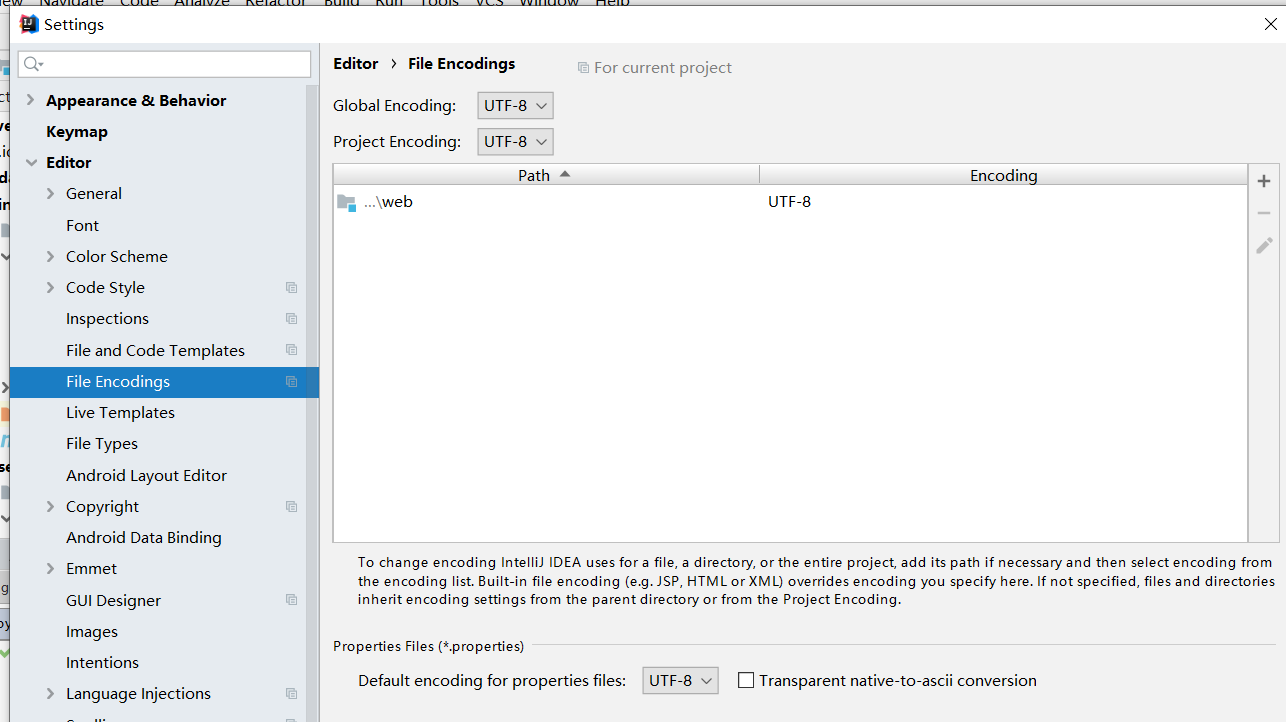
Task: Expand the General node
Action: (50, 194)
